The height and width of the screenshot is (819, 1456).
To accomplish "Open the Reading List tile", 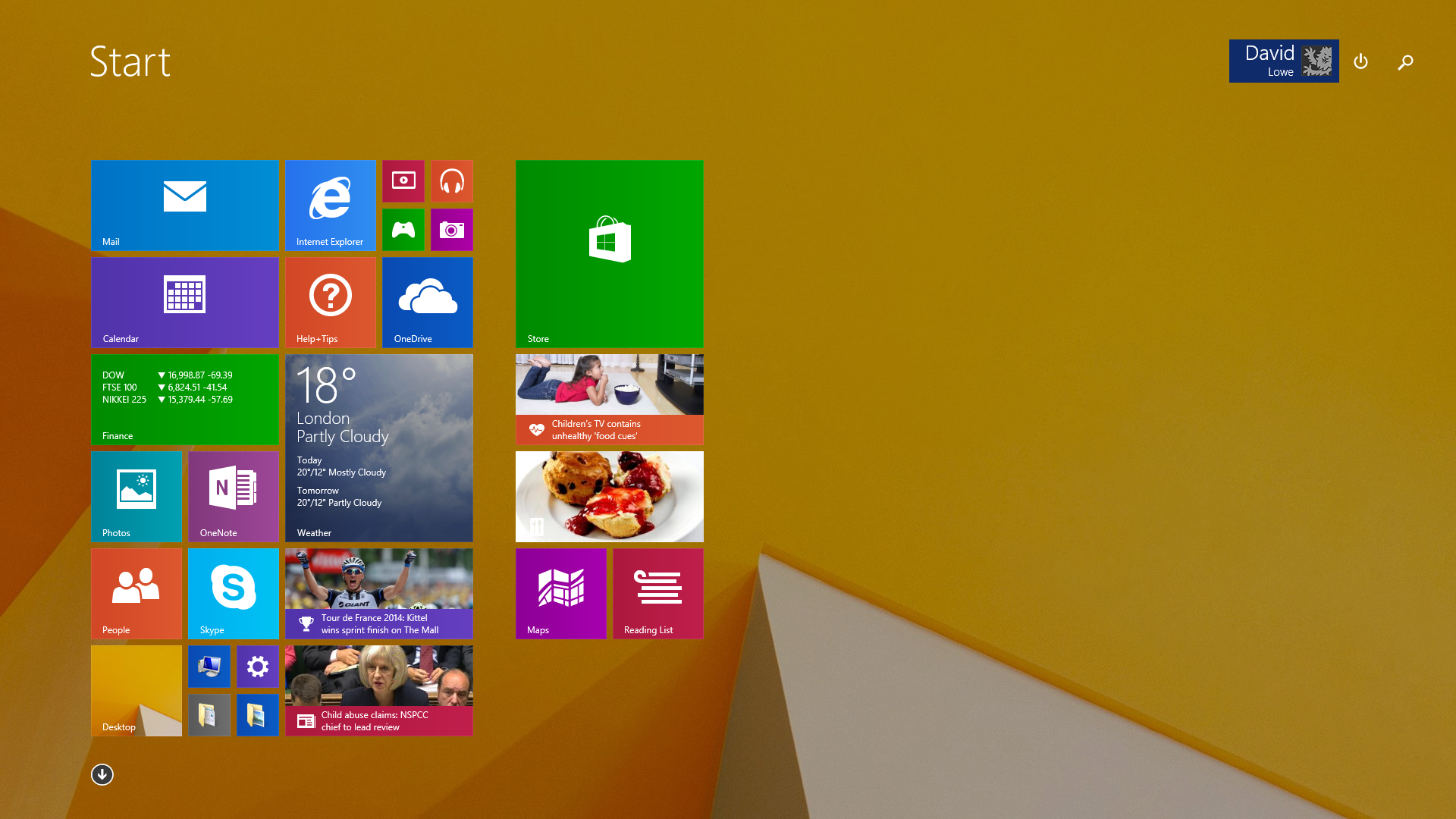I will click(657, 593).
